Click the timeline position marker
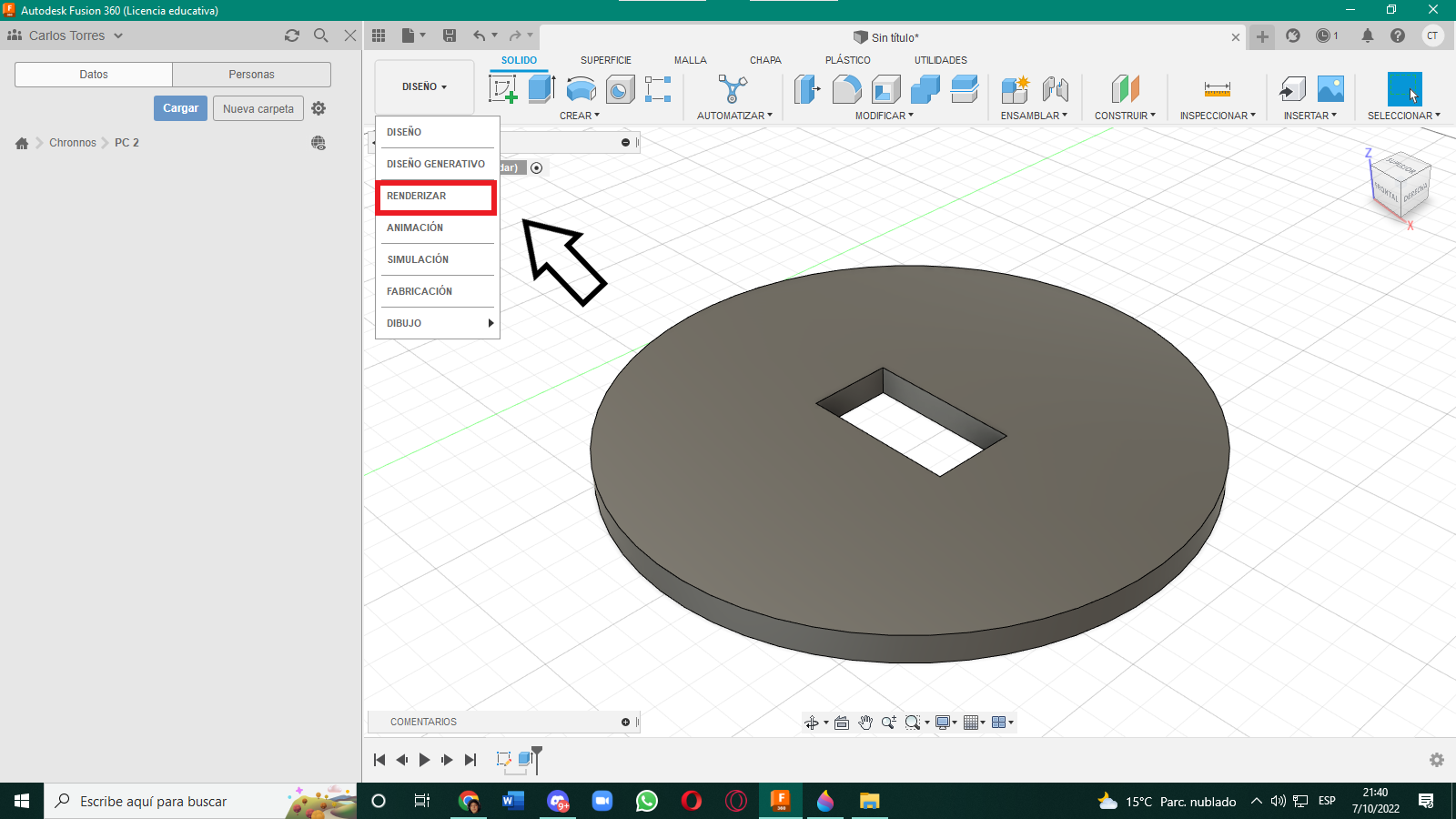The height and width of the screenshot is (819, 1456). 537,759
